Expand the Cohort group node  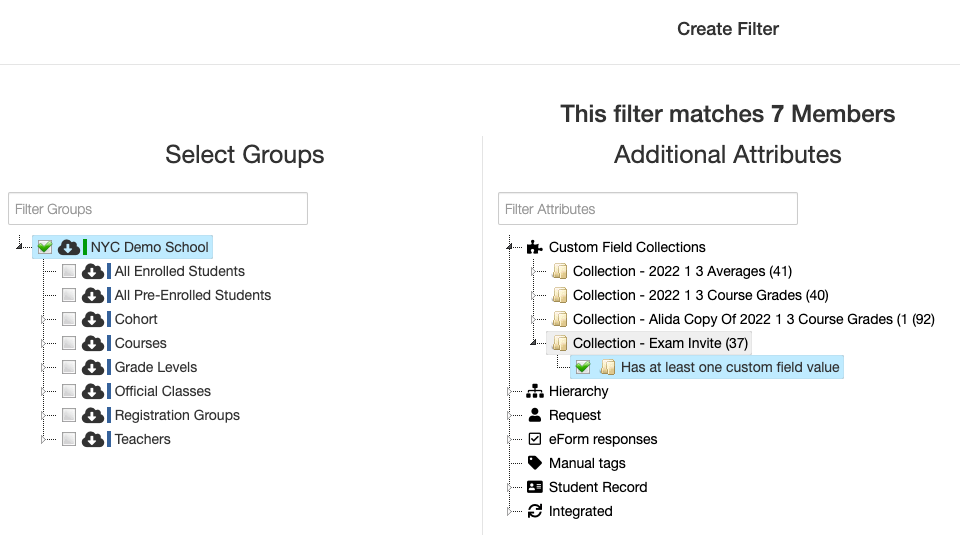point(43,320)
